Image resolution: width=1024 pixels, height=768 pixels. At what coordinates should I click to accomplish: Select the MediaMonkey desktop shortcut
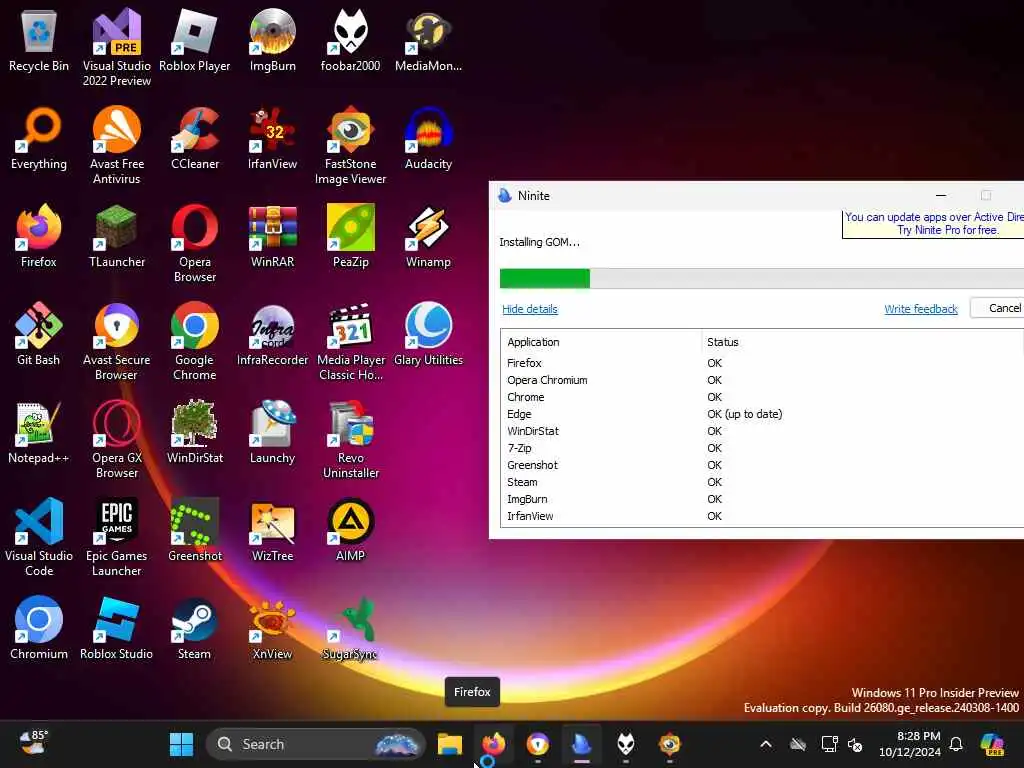coord(428,40)
